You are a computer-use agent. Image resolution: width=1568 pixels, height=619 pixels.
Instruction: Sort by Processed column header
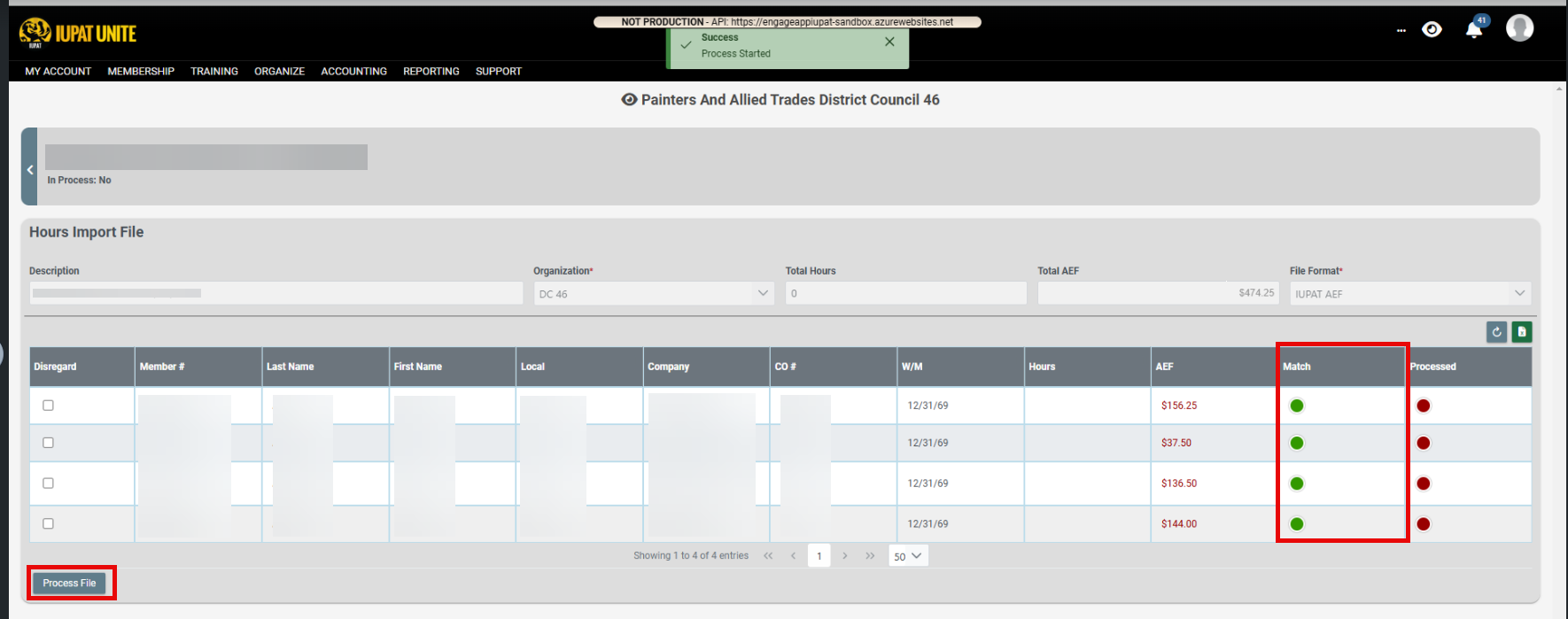1469,367
